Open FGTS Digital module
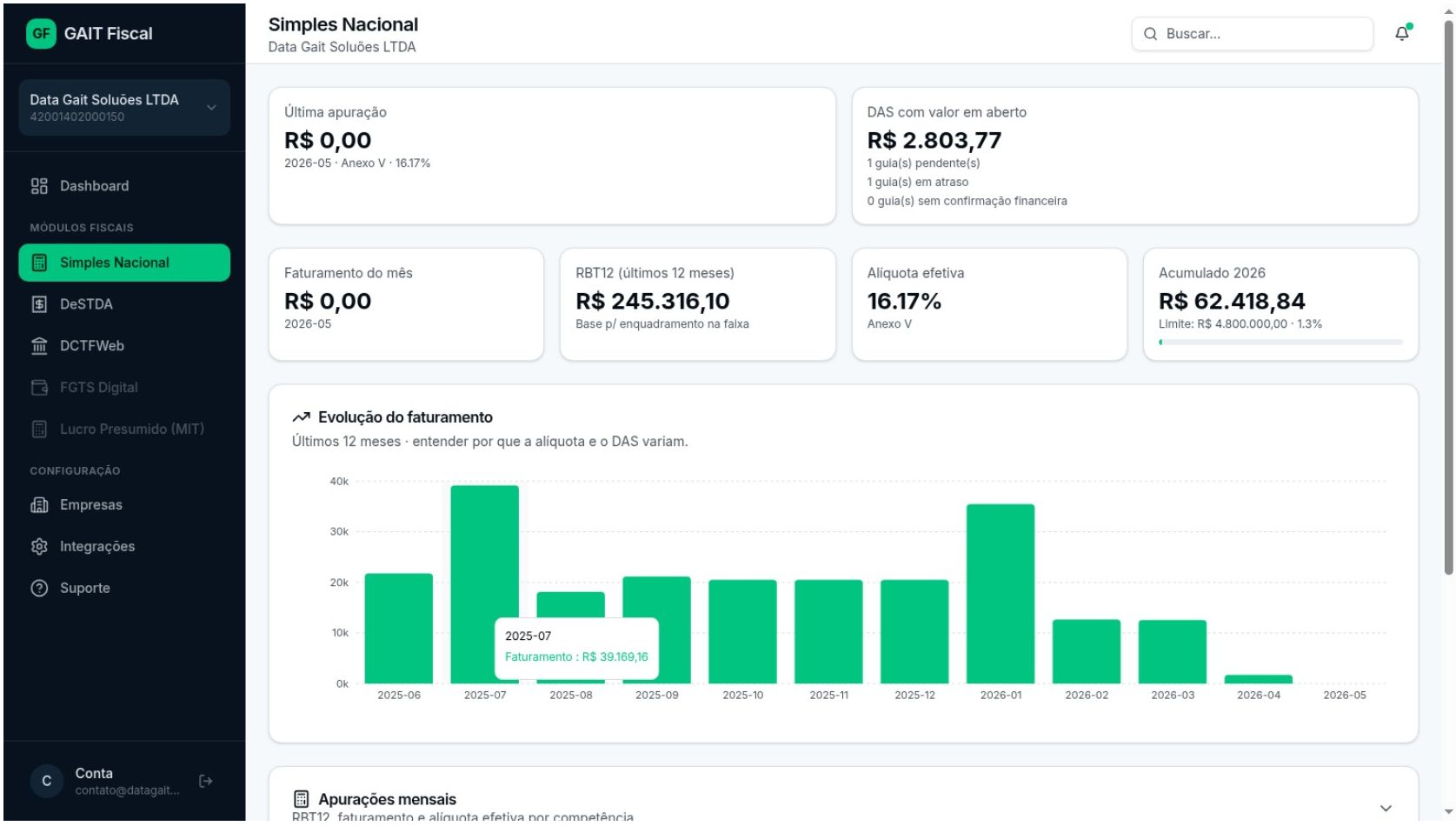 [124, 388]
